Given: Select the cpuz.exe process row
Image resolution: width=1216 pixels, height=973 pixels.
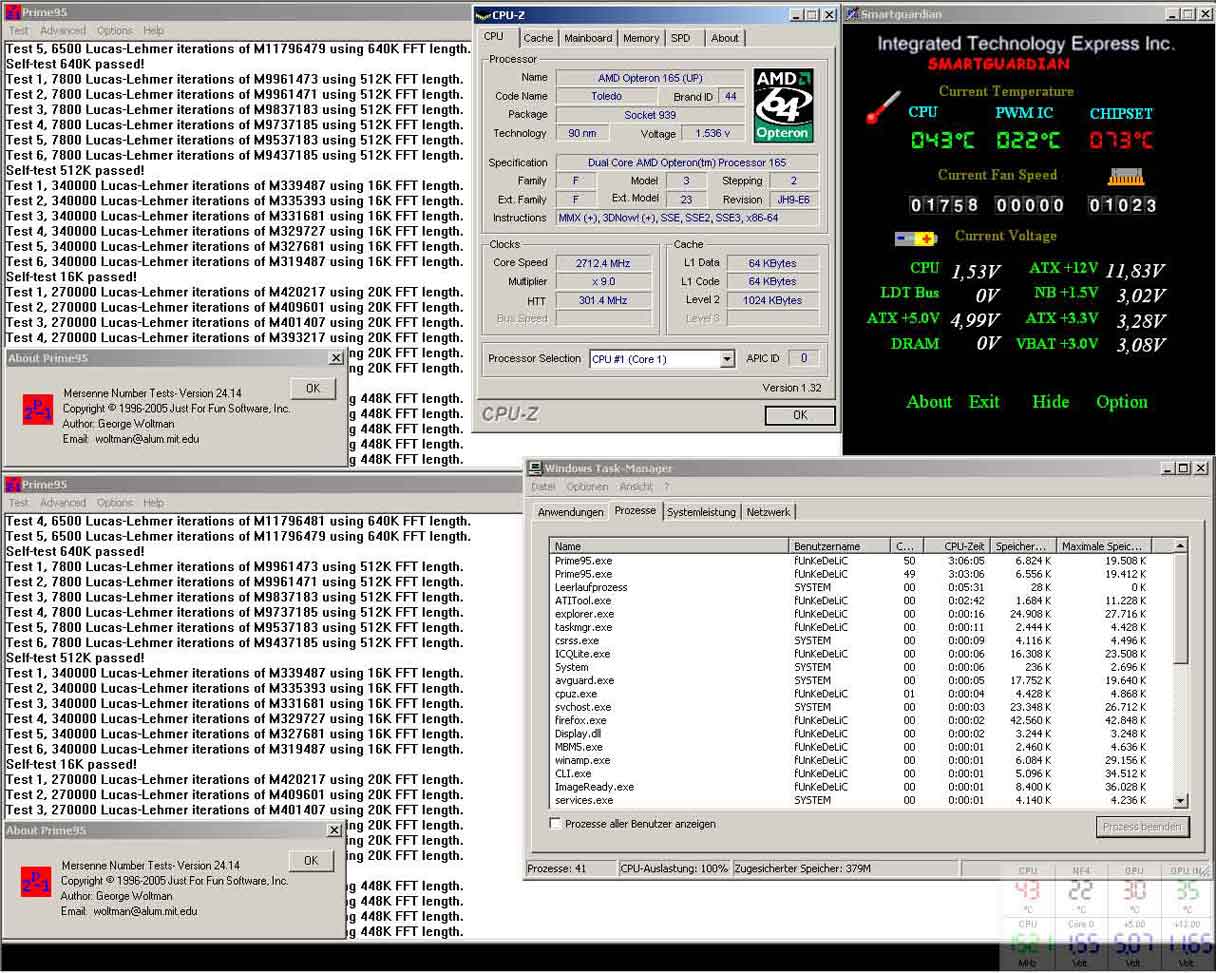Looking at the screenshot, I should click(x=862, y=694).
